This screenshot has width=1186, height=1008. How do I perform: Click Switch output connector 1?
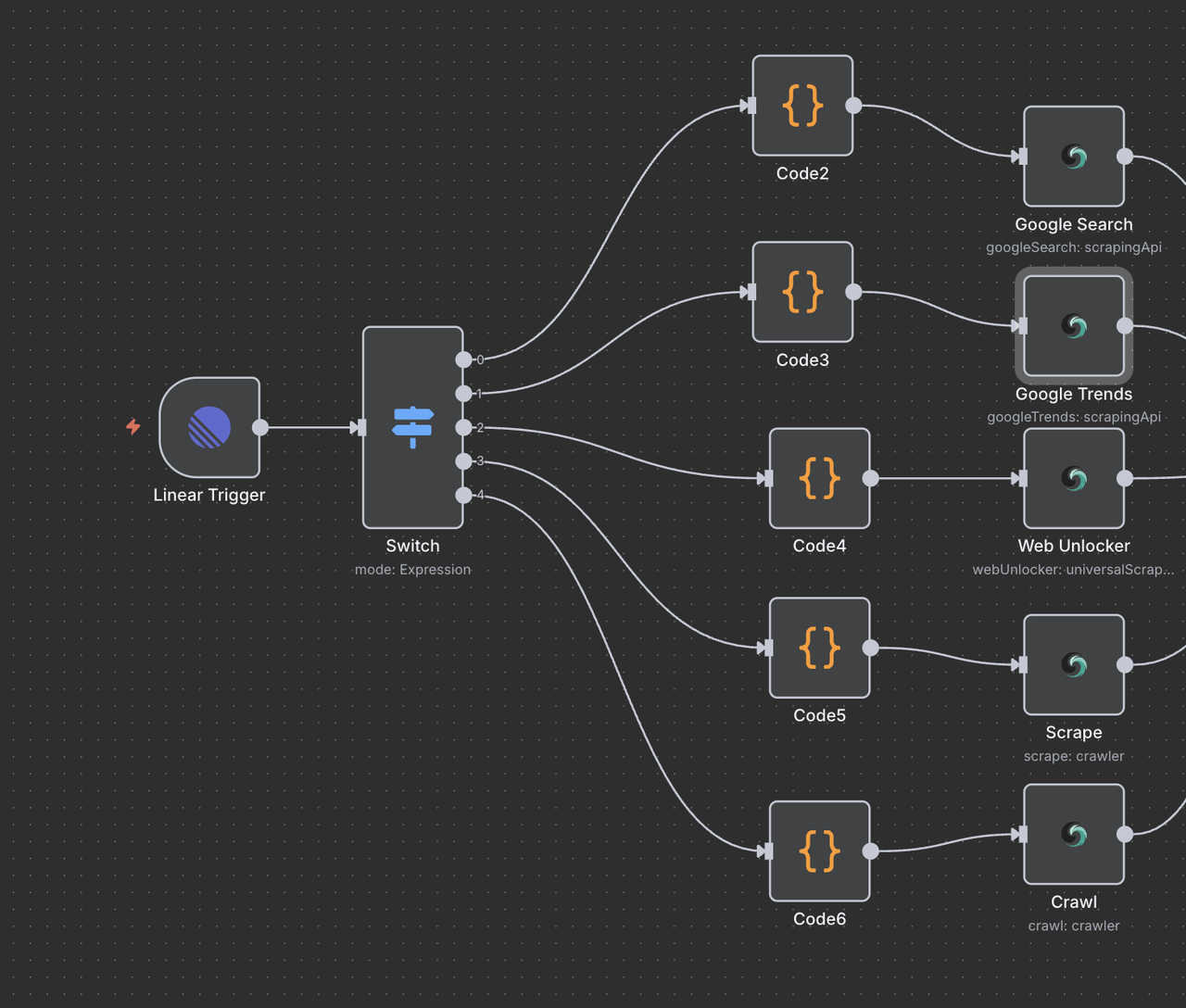pos(463,394)
